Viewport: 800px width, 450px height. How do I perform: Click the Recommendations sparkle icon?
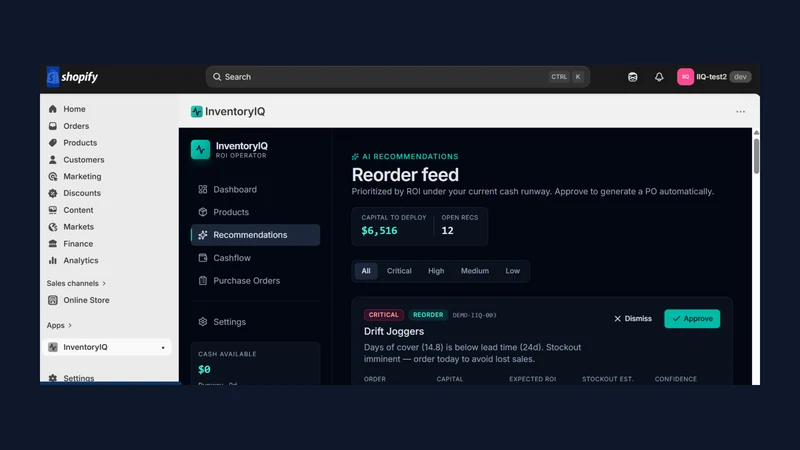click(203, 235)
